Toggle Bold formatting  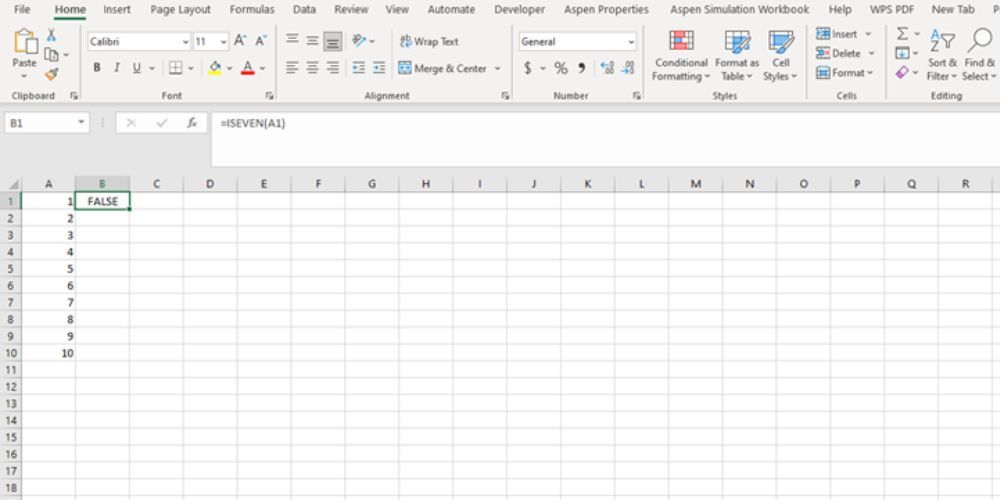pyautogui.click(x=97, y=68)
